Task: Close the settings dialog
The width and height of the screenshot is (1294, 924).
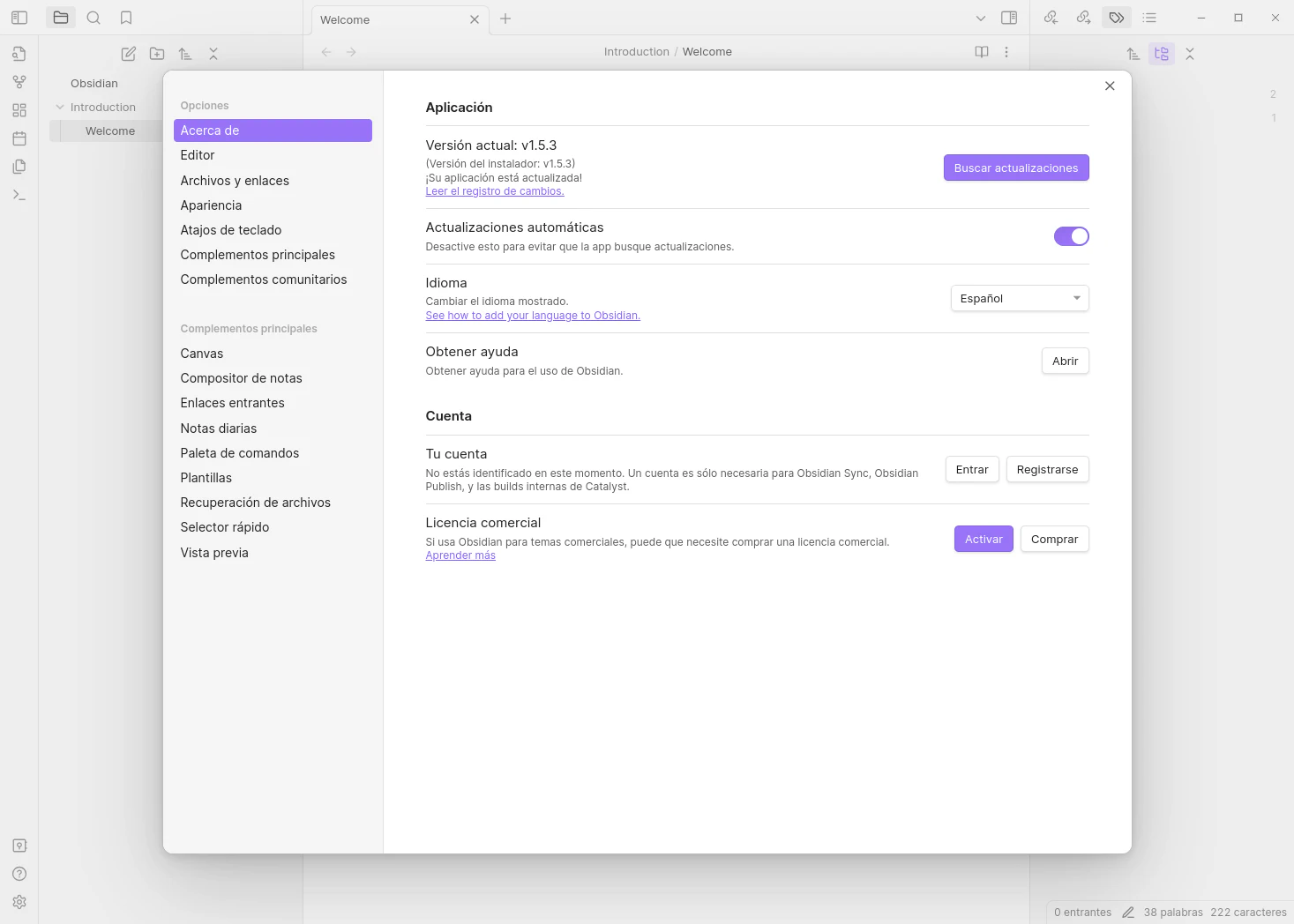Action: 1110,86
